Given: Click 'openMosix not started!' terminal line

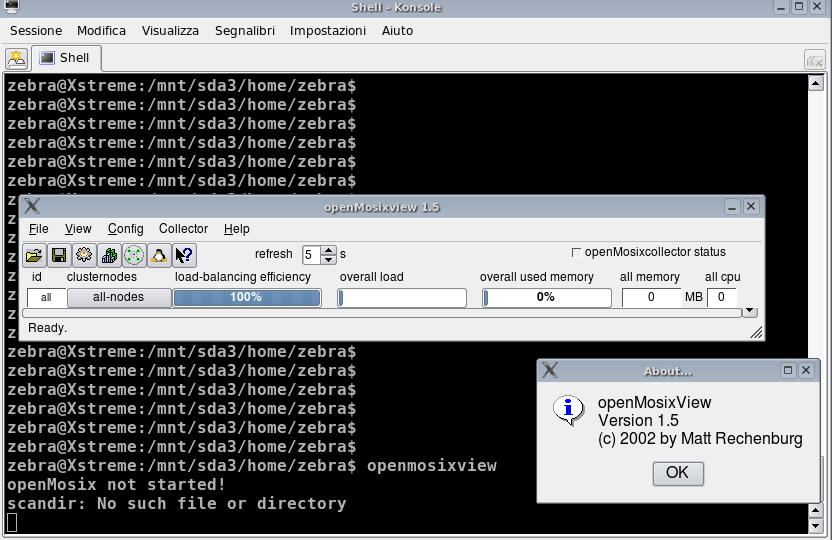Looking at the screenshot, I should point(116,485).
